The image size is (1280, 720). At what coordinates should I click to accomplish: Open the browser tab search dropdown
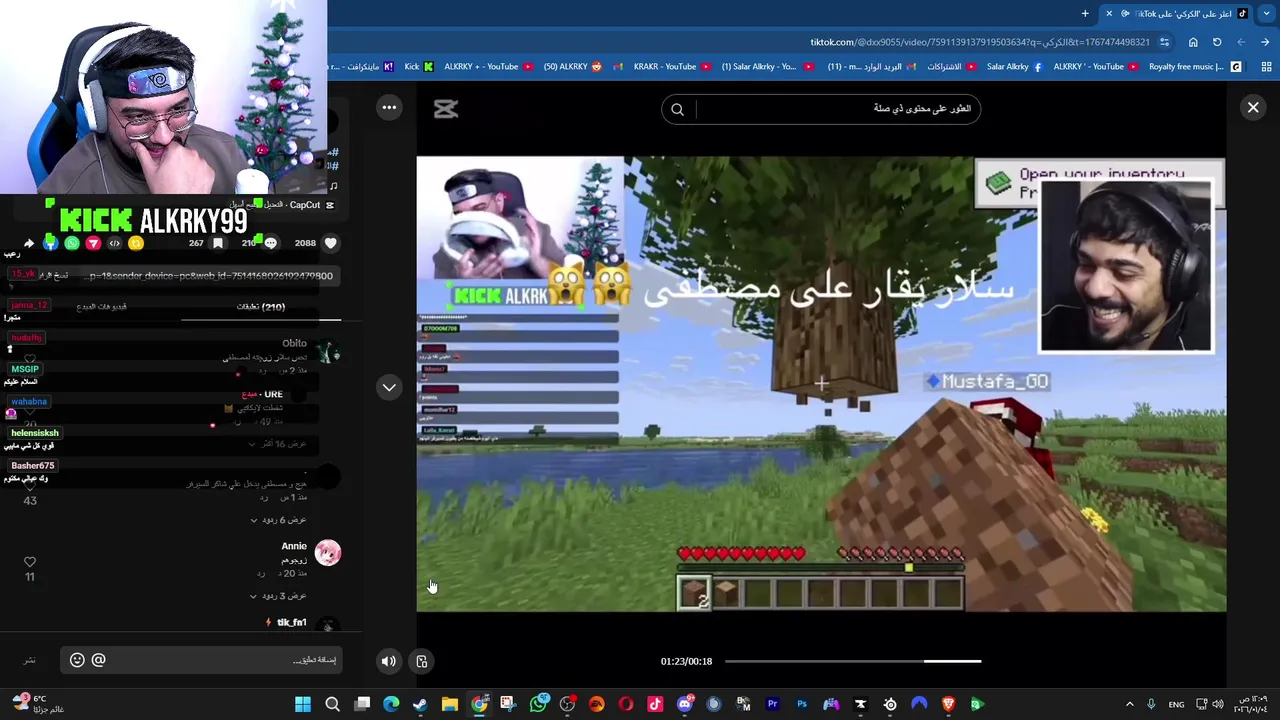tap(1268, 13)
